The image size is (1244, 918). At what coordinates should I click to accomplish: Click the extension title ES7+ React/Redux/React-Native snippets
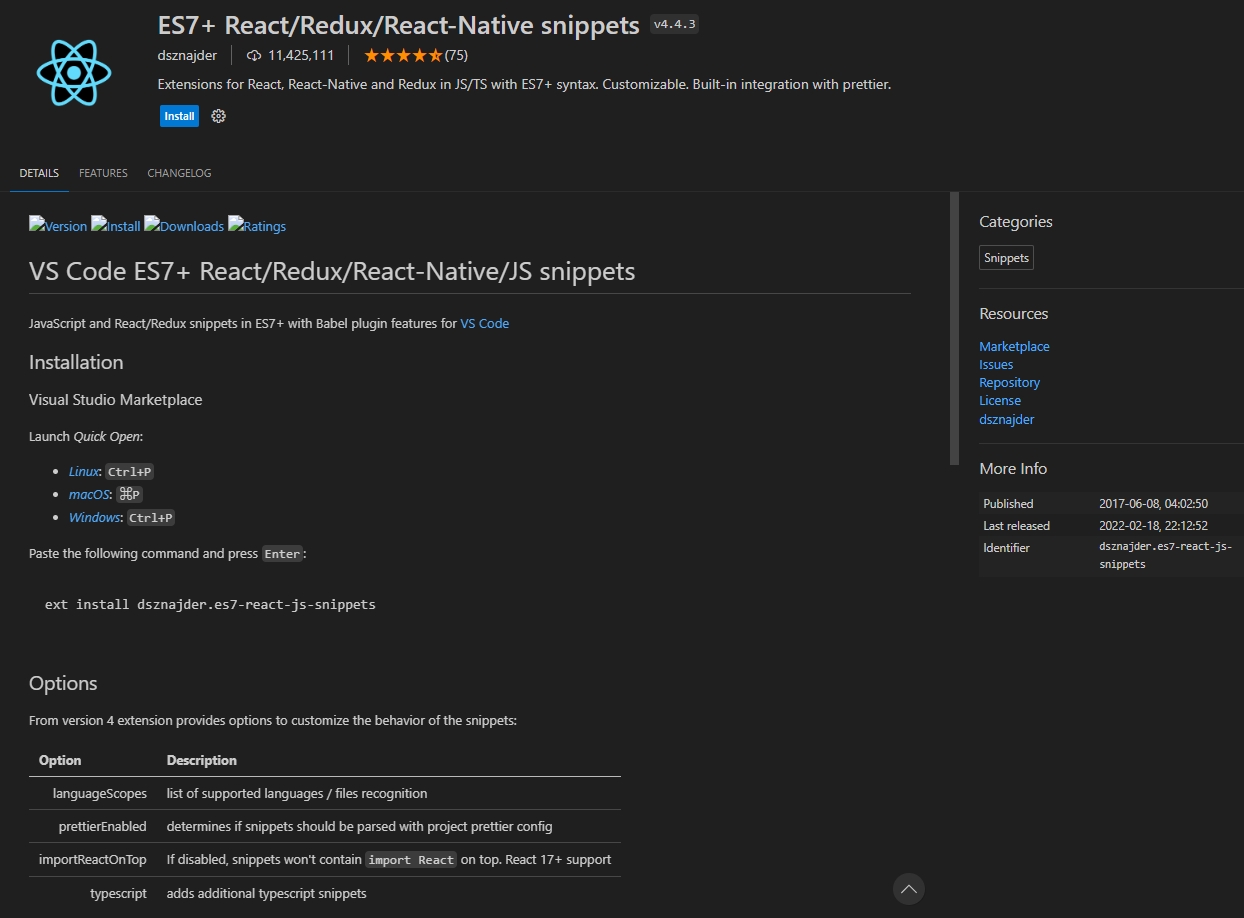click(x=399, y=25)
